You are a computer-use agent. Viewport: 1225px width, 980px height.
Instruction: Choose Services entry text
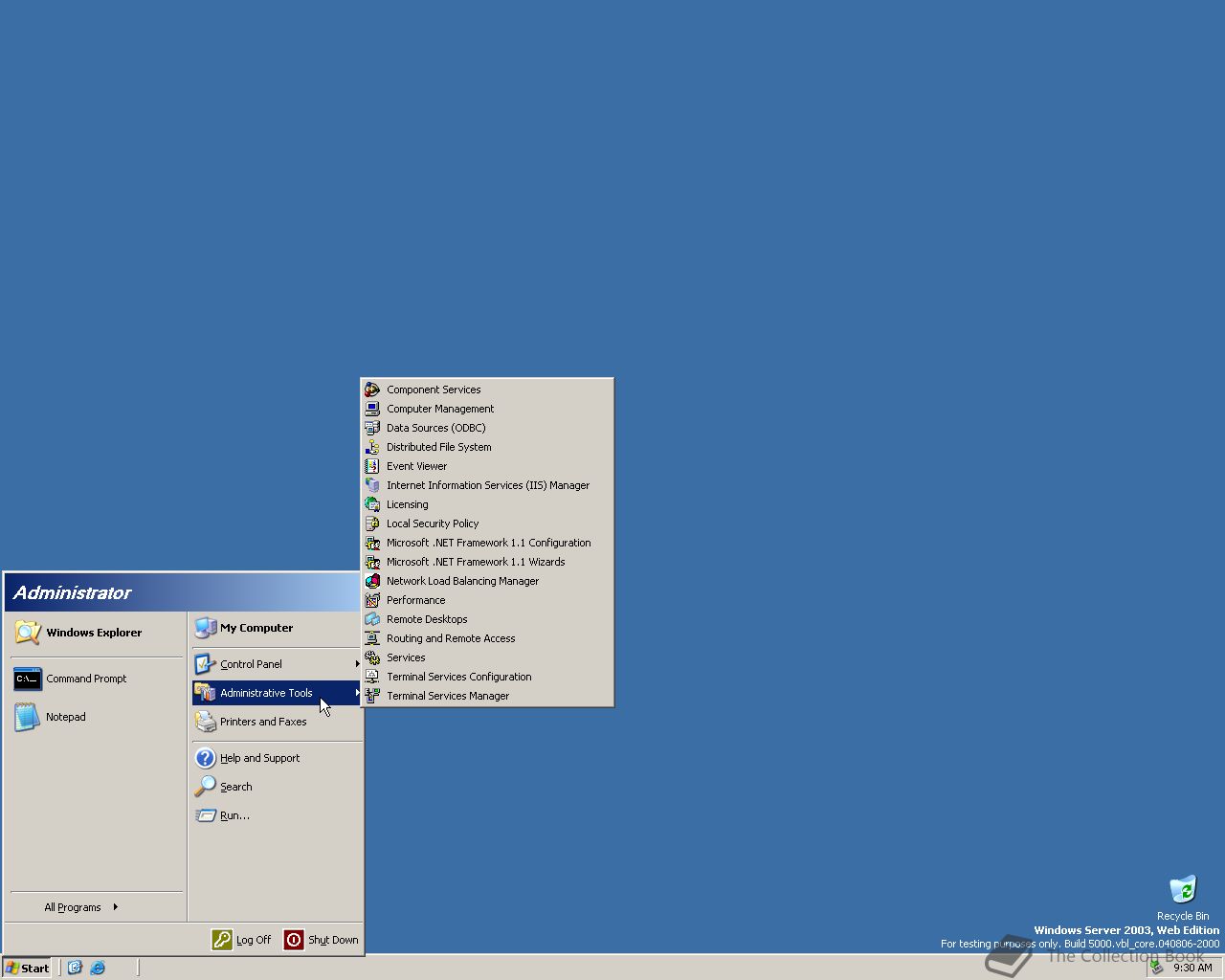click(406, 657)
